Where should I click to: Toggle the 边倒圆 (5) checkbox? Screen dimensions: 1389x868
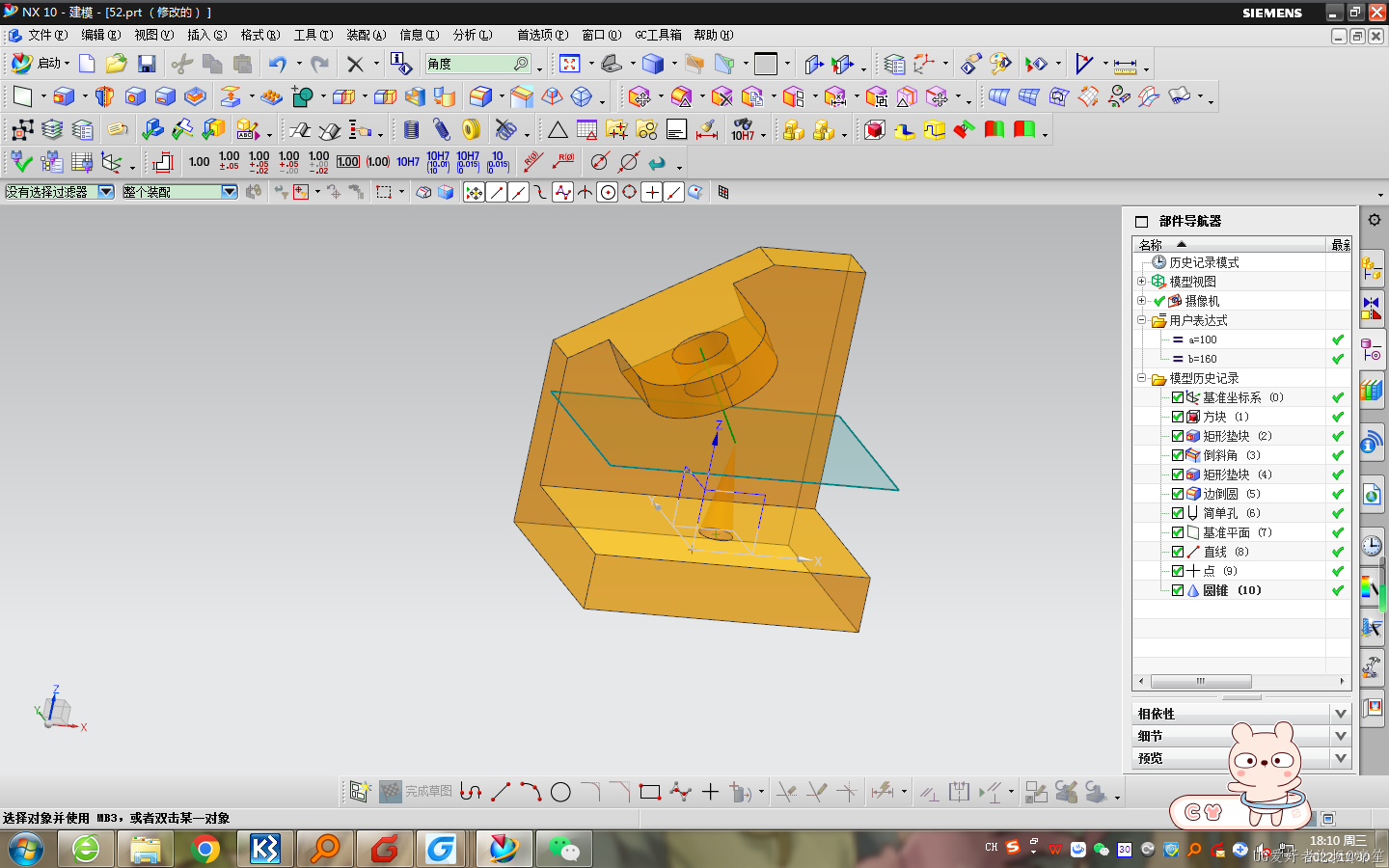pyautogui.click(x=1178, y=494)
